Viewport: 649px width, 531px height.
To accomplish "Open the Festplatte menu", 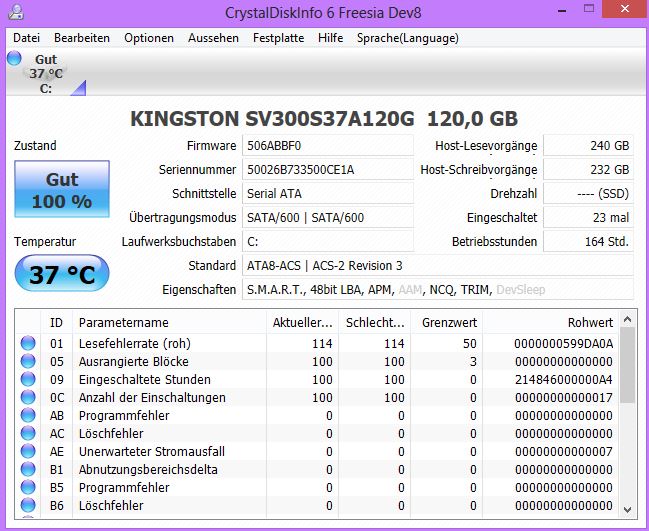I will [x=279, y=38].
